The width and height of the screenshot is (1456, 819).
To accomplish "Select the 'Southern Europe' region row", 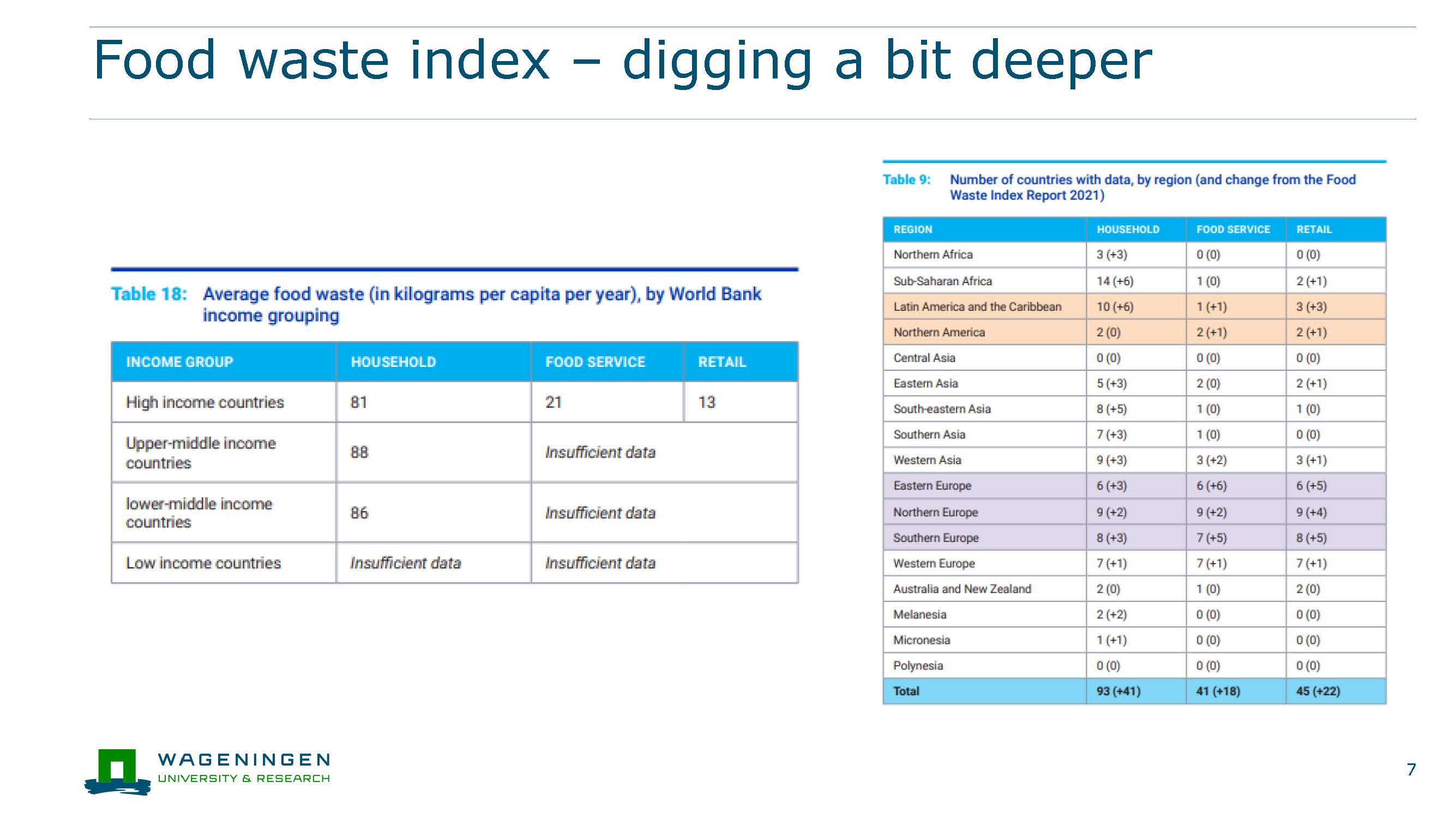I will tap(1134, 538).
